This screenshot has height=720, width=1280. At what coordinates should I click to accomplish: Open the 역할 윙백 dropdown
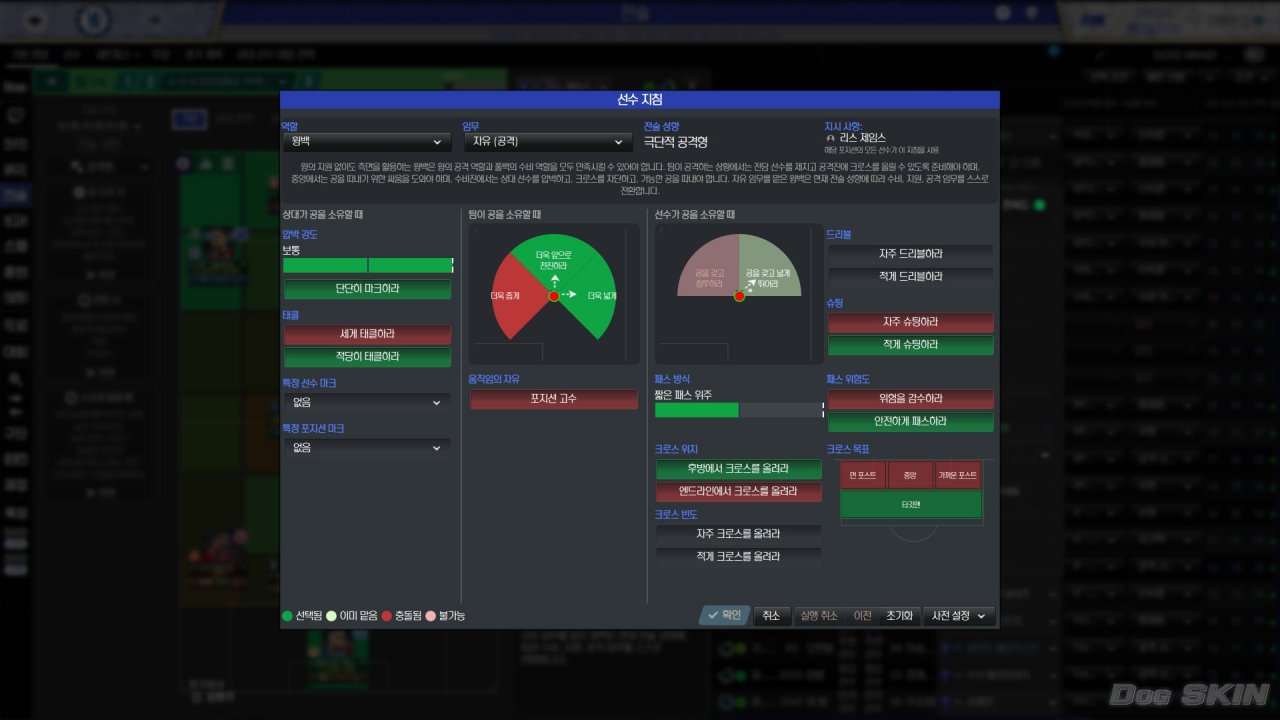pos(367,143)
